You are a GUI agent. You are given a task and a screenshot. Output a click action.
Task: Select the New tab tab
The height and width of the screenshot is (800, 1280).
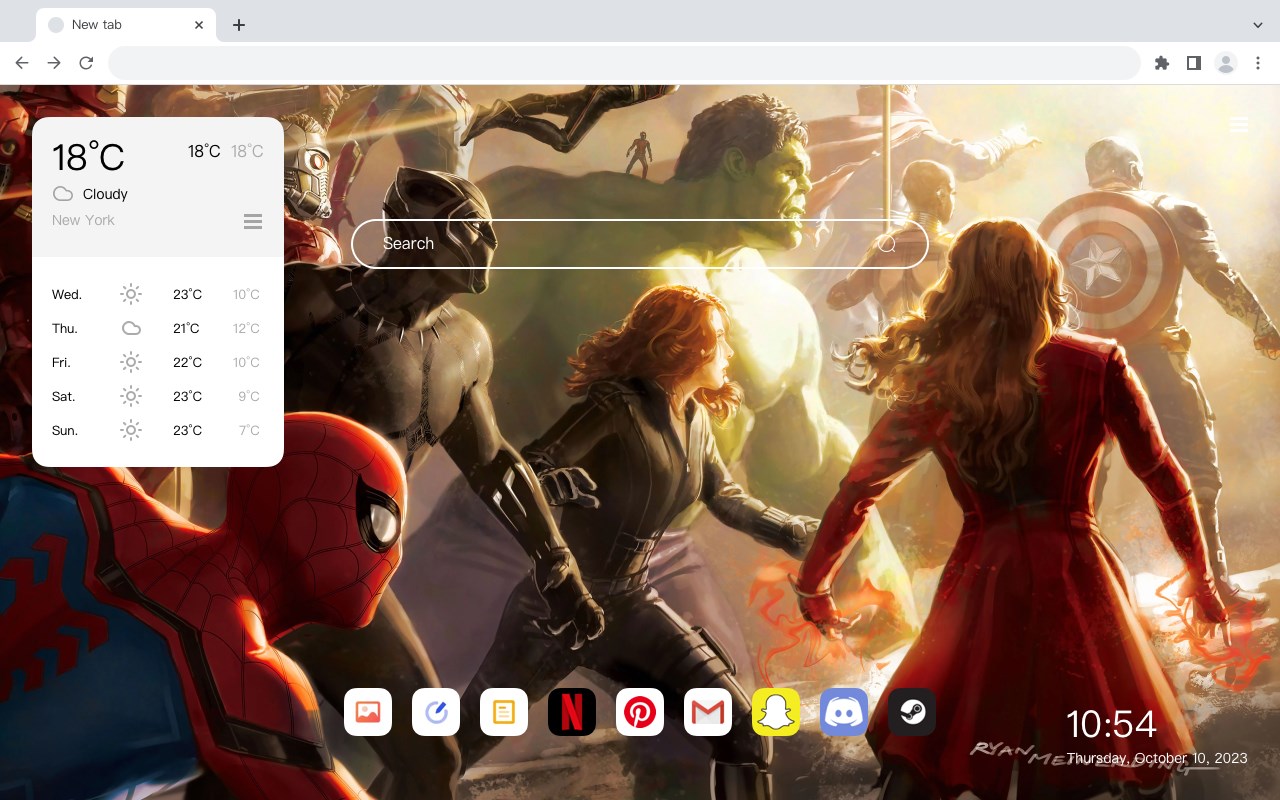click(x=126, y=25)
